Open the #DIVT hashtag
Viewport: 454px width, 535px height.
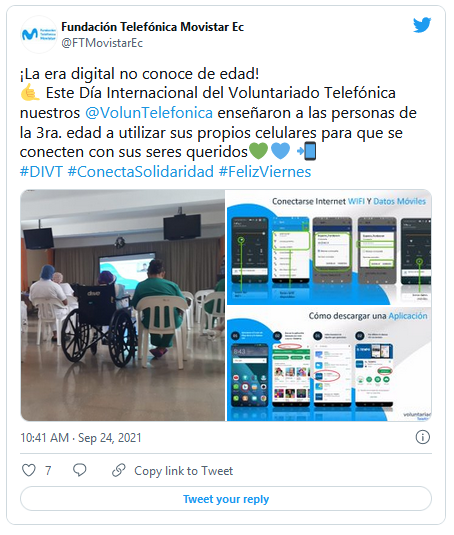(41, 172)
